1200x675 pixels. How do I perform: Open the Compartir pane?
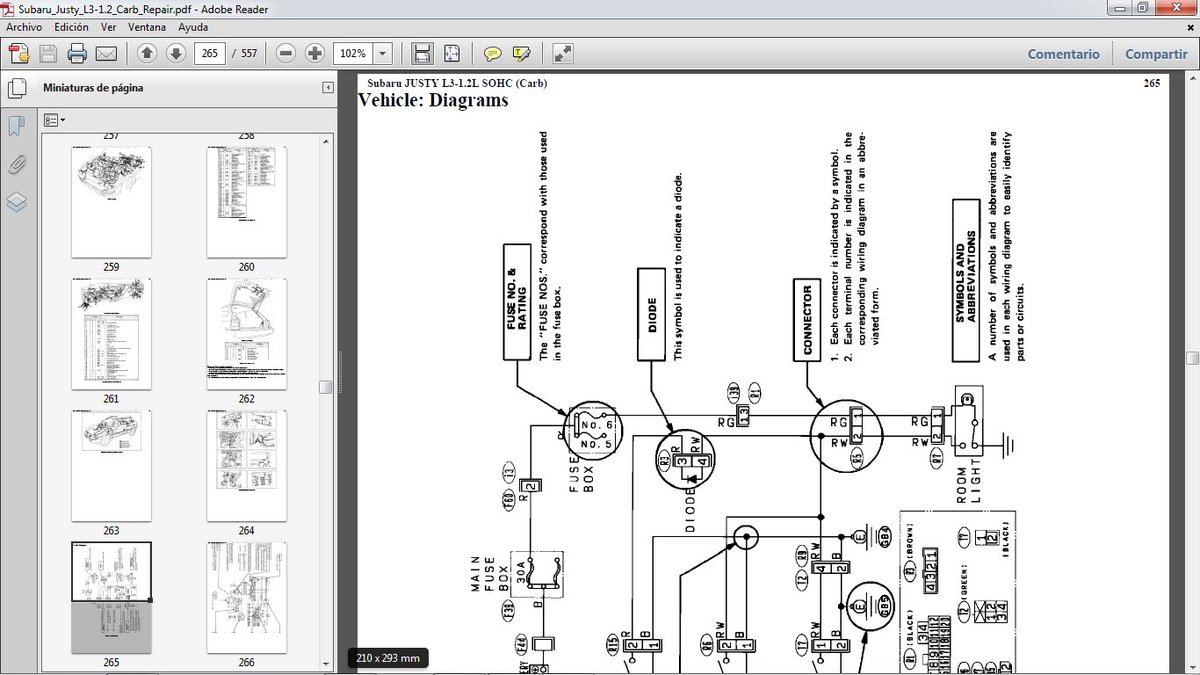tap(1156, 54)
